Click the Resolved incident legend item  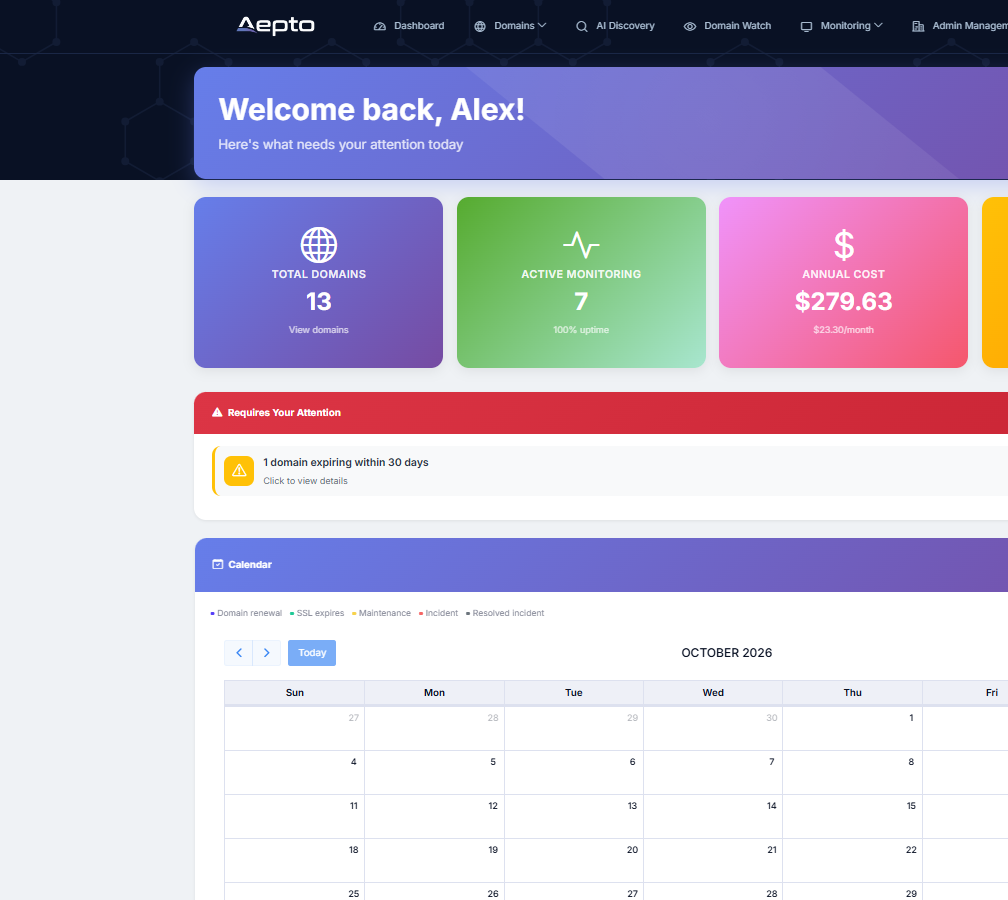(x=505, y=613)
